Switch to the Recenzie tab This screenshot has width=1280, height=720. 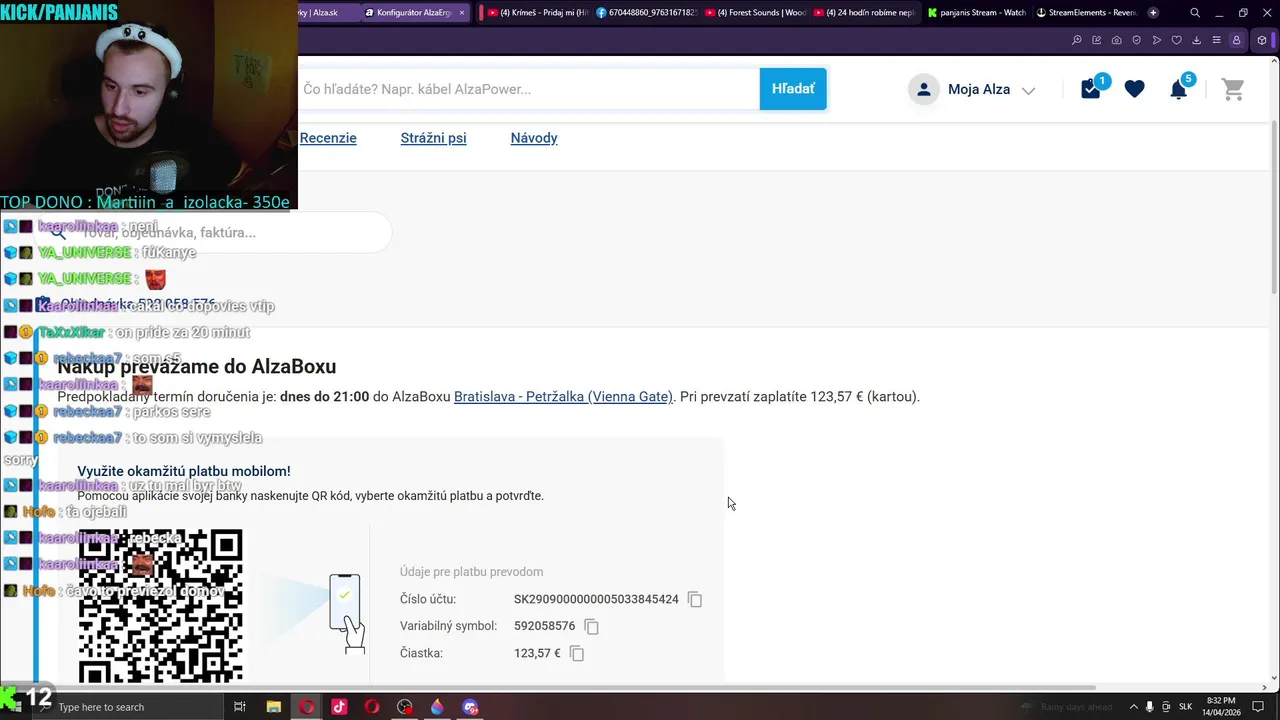pyautogui.click(x=328, y=138)
